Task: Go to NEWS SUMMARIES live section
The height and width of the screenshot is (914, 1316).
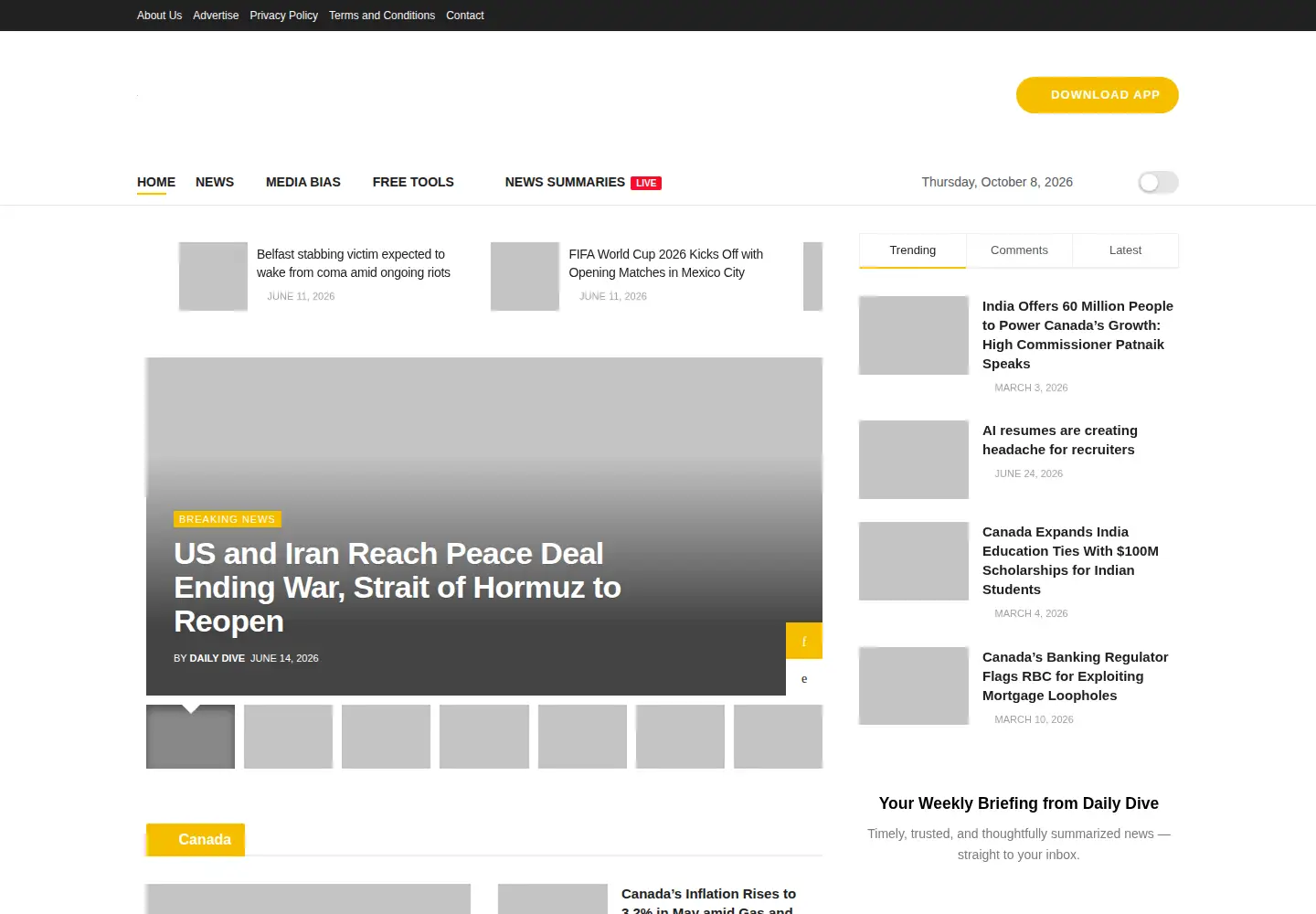Action: tap(583, 182)
